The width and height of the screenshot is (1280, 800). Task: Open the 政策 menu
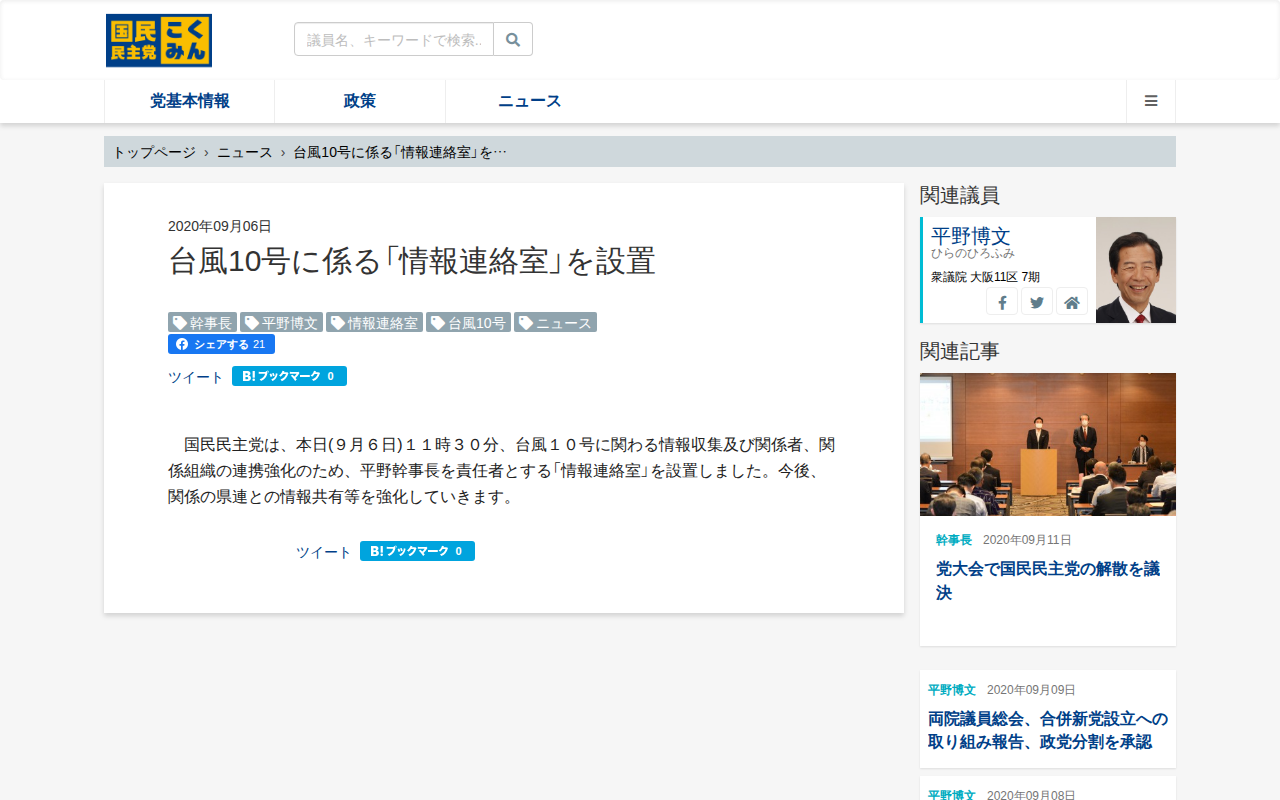point(360,101)
